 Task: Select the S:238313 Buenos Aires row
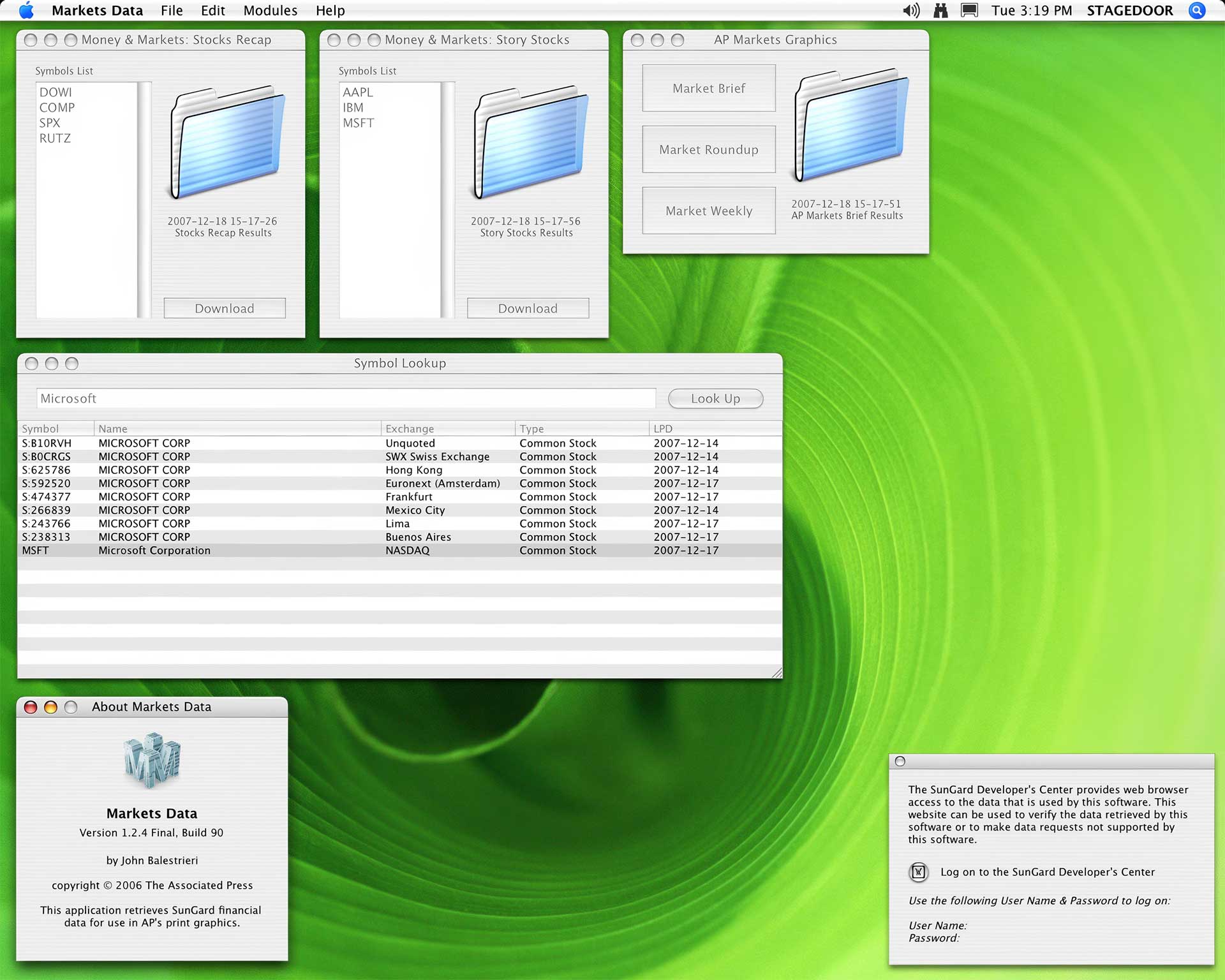[x=400, y=537]
